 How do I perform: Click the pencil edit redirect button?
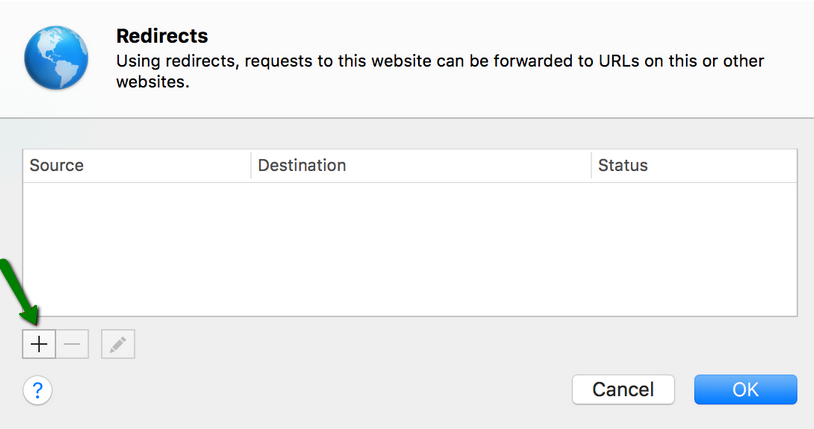[118, 344]
